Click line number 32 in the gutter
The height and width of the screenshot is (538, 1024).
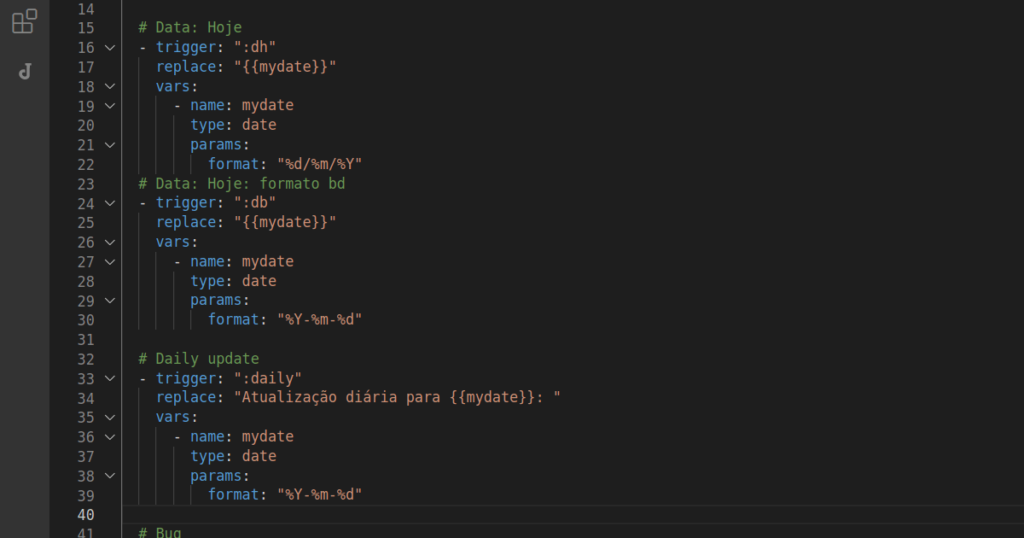[x=85, y=359]
